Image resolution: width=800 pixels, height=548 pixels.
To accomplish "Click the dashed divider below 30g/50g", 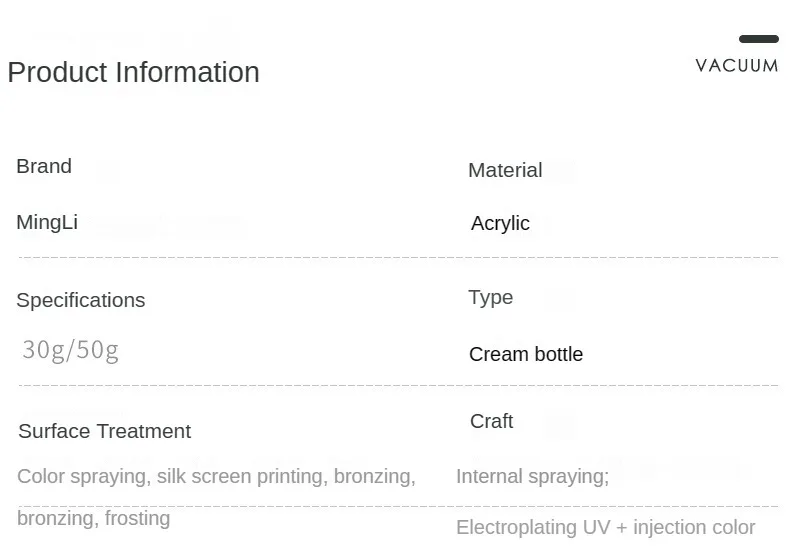I will click(398, 385).
